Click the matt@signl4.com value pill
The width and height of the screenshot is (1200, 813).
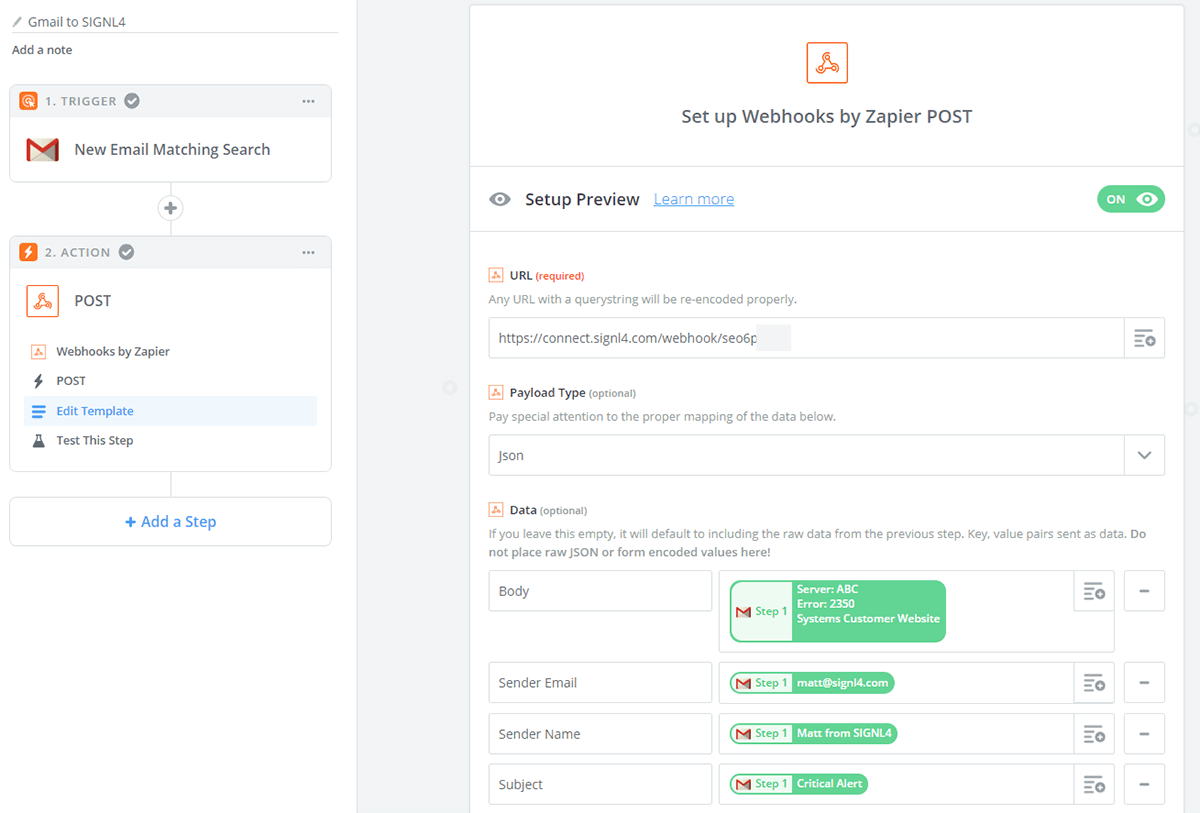click(812, 683)
